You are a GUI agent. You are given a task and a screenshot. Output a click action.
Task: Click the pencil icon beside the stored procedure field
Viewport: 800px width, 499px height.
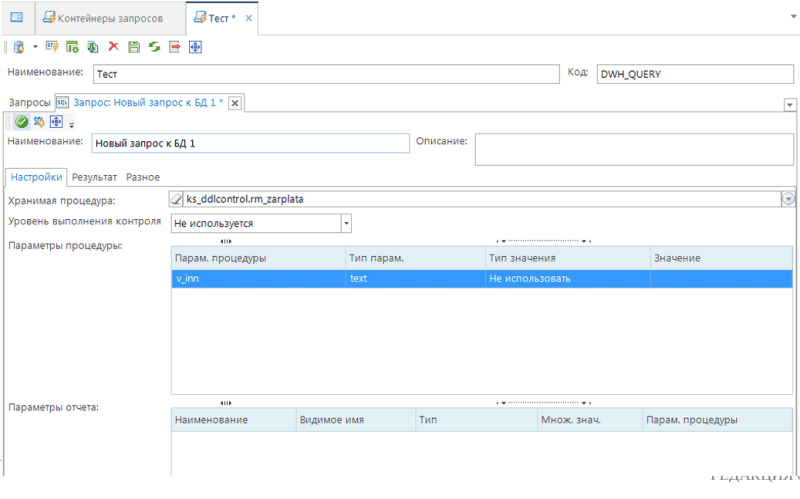tap(178, 199)
